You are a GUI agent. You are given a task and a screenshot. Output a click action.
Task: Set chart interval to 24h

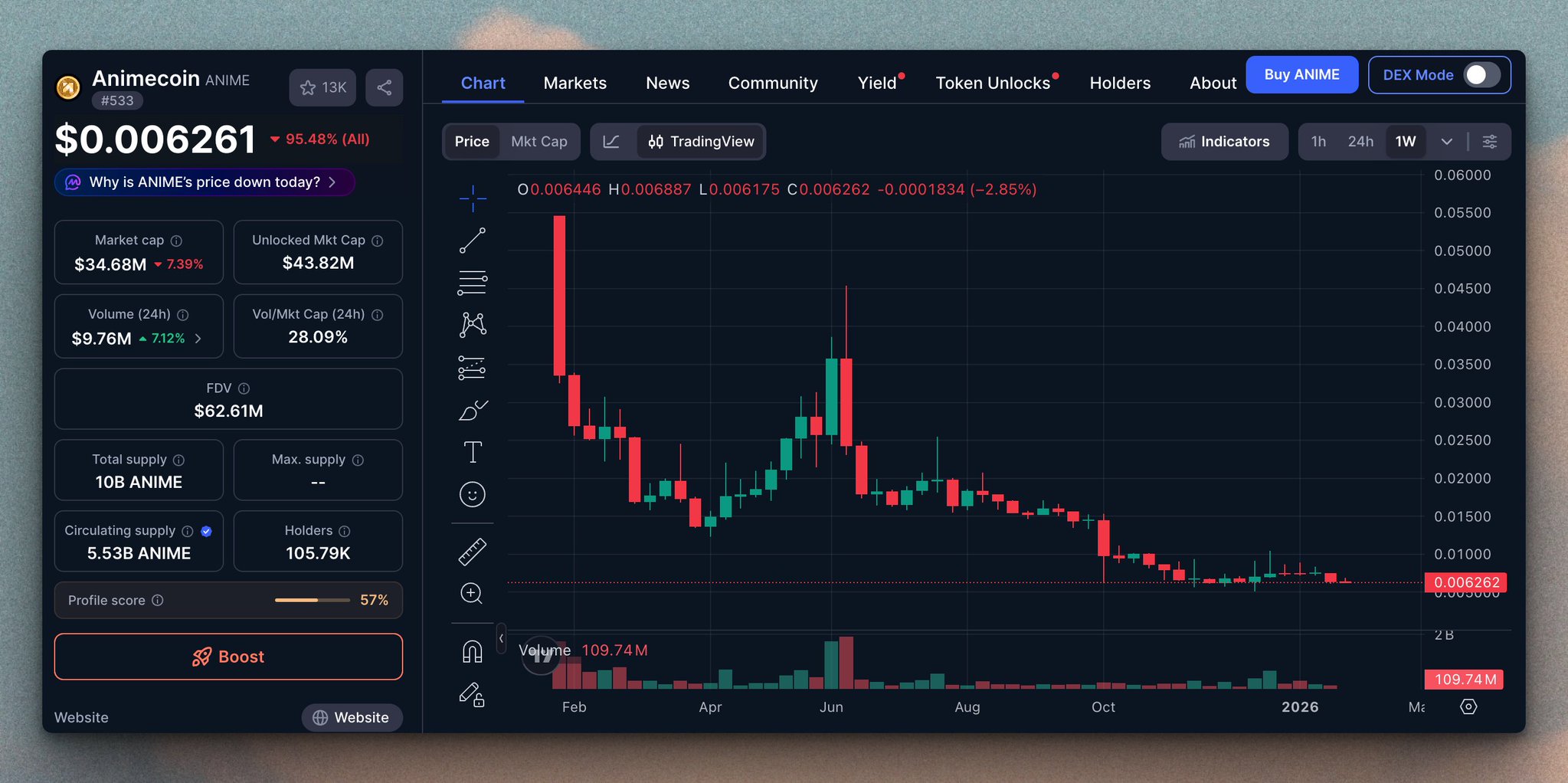1360,142
